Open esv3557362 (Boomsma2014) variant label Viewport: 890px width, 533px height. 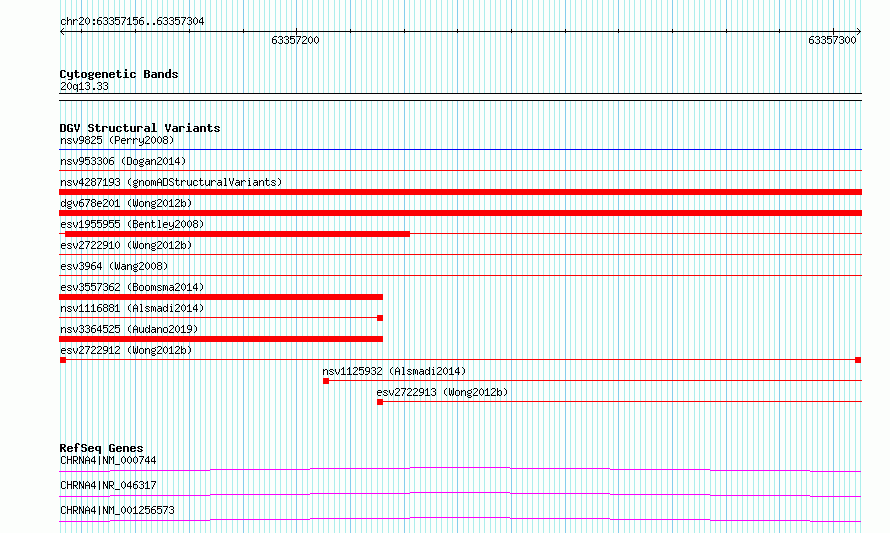coord(132,287)
